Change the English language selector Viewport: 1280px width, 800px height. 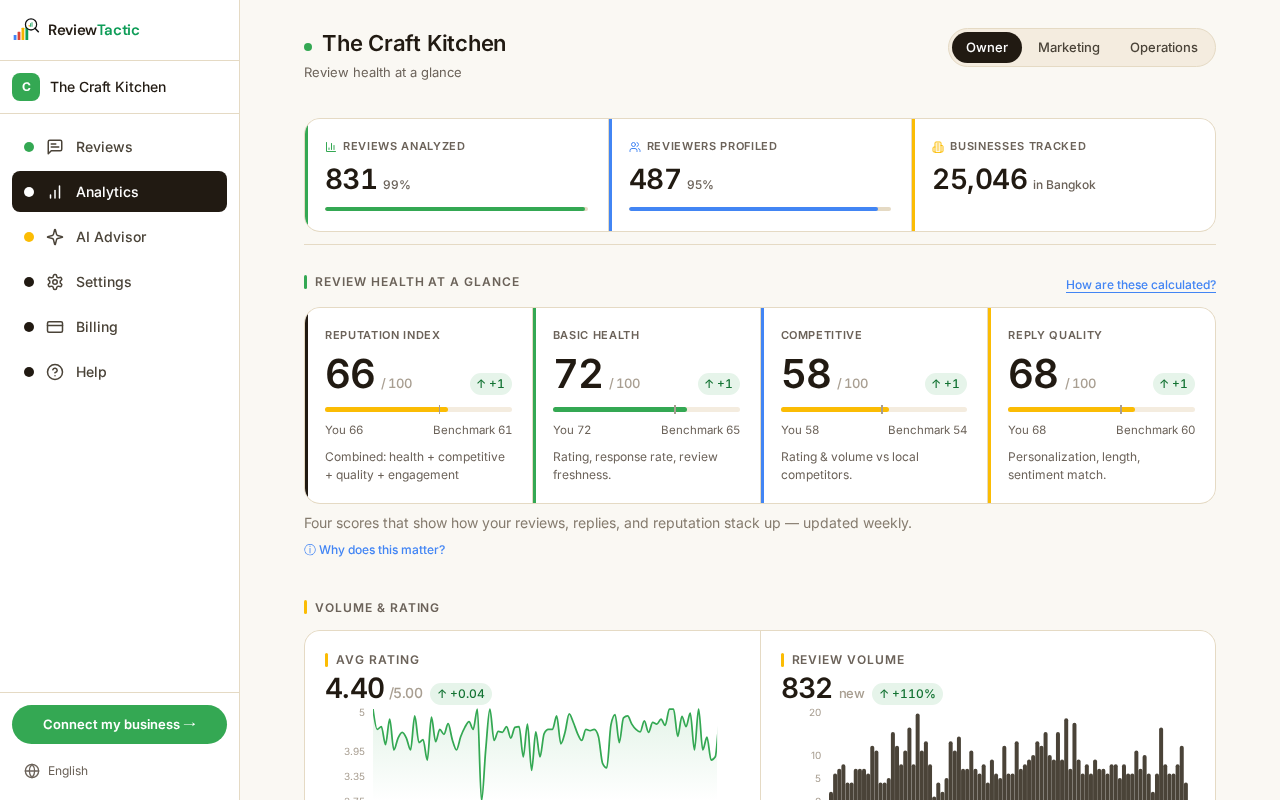[x=56, y=771]
